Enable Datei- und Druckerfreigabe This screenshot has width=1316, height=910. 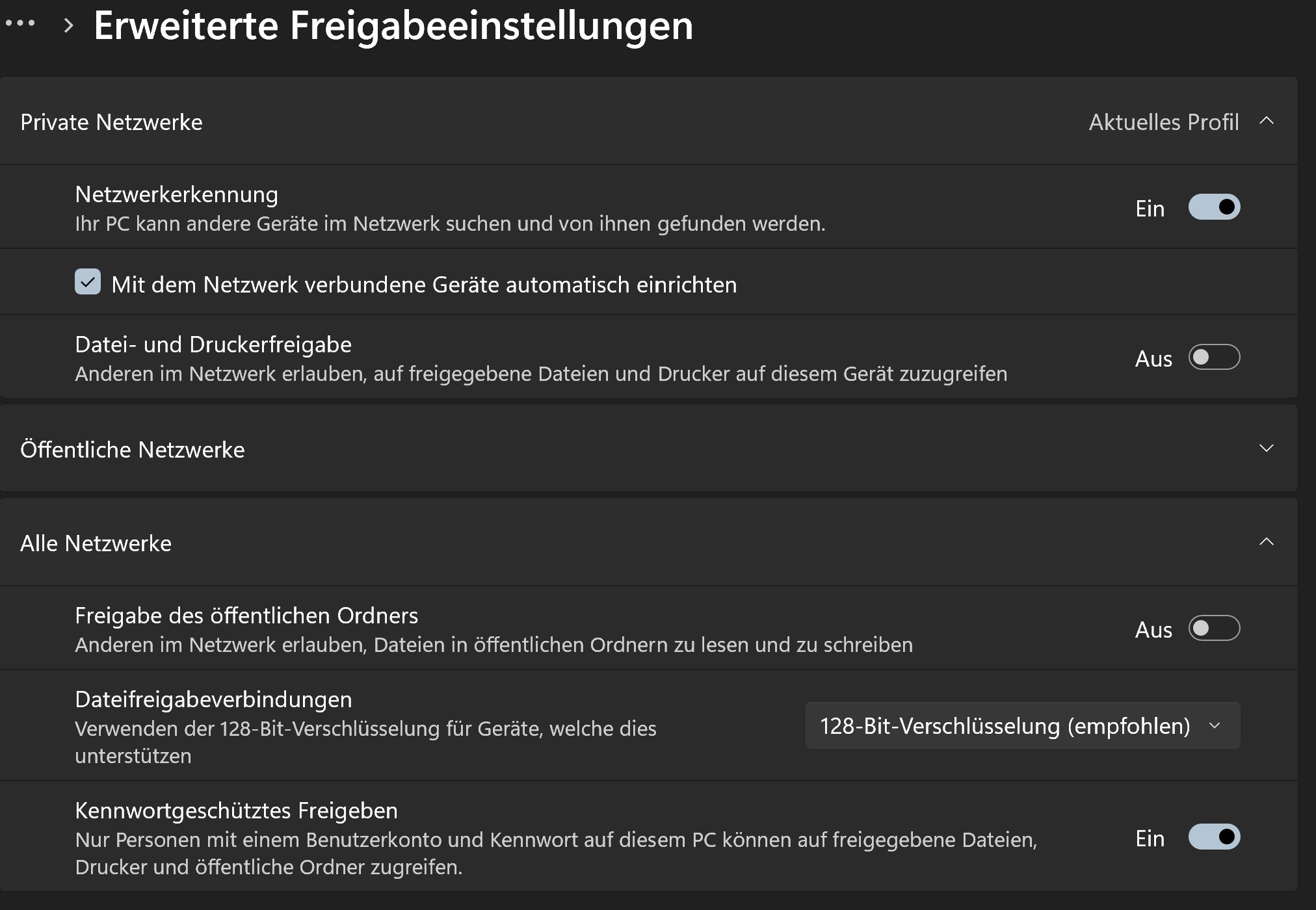(1213, 357)
